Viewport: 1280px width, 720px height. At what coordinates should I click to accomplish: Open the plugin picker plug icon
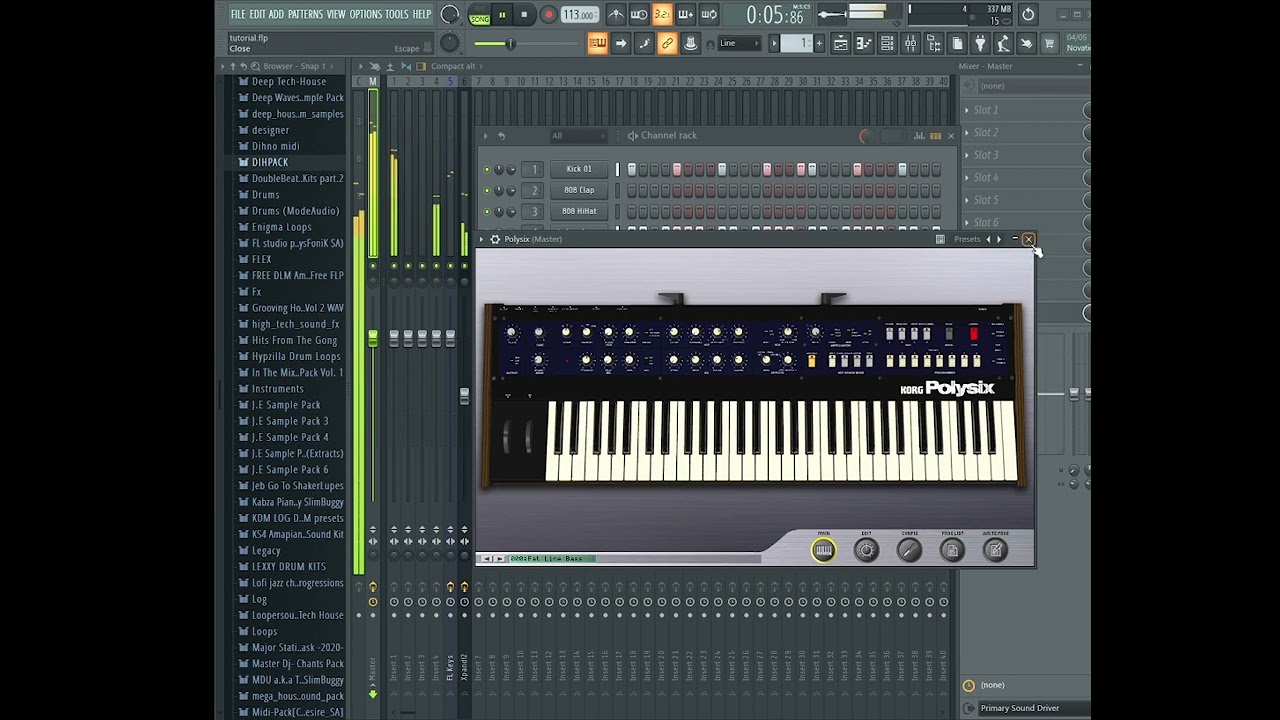click(x=980, y=43)
